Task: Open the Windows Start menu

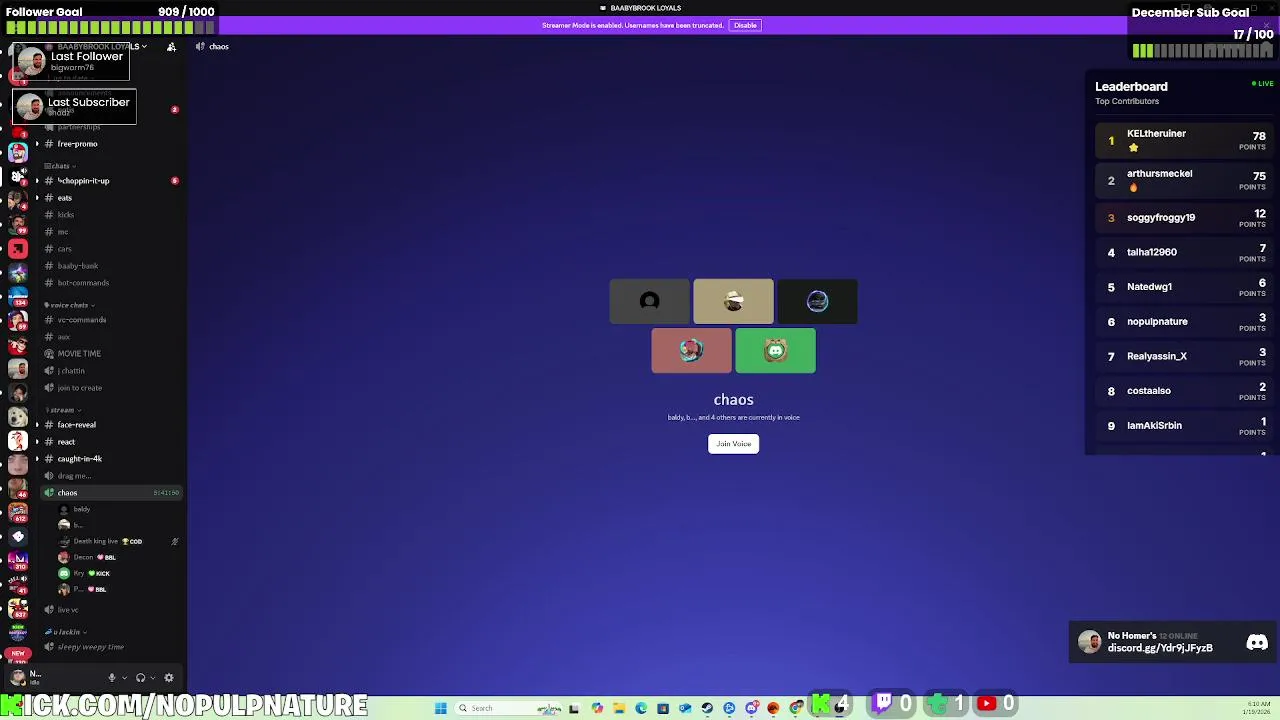Action: pyautogui.click(x=441, y=708)
